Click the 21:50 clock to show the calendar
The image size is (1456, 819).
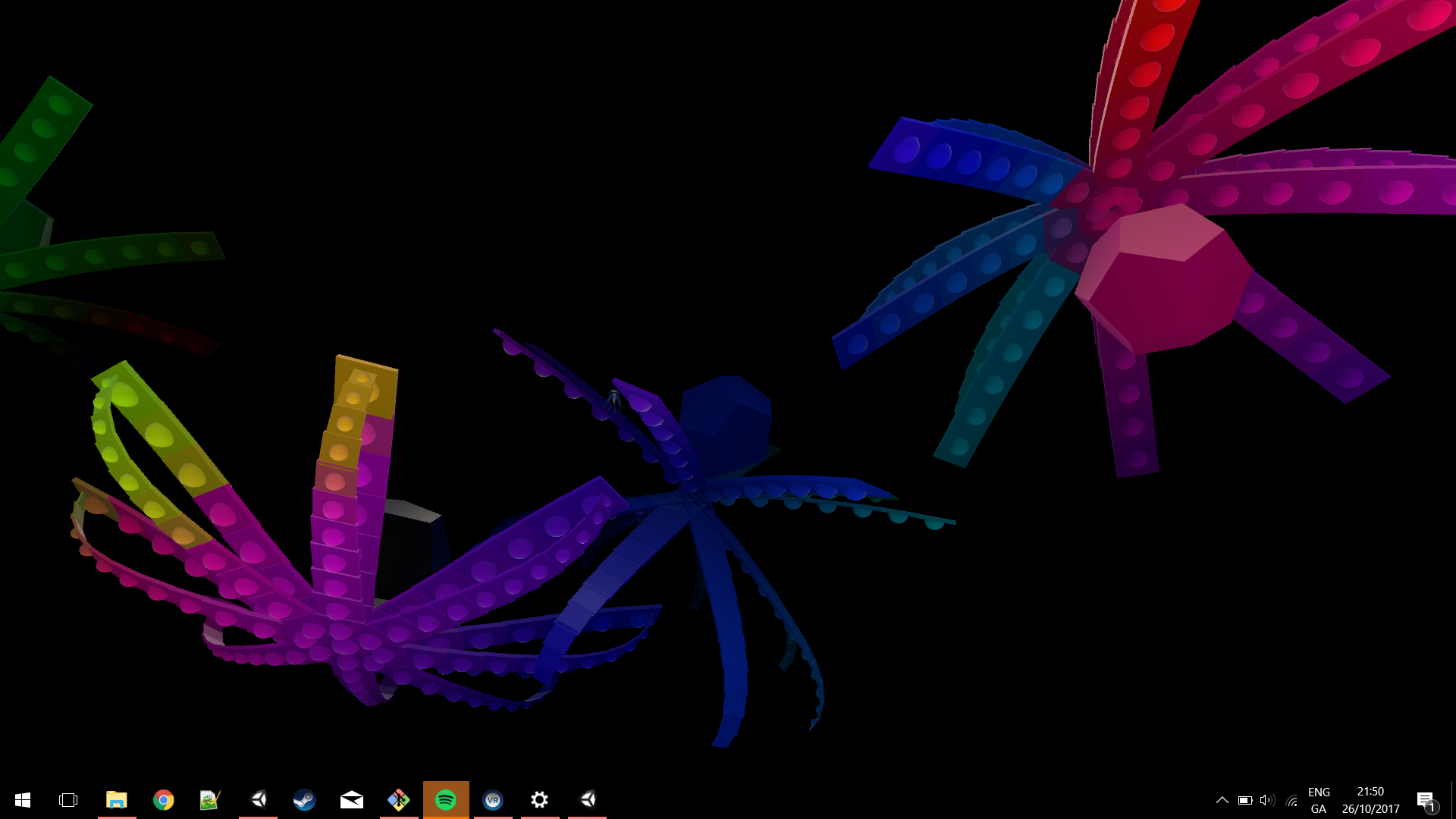(x=1370, y=800)
